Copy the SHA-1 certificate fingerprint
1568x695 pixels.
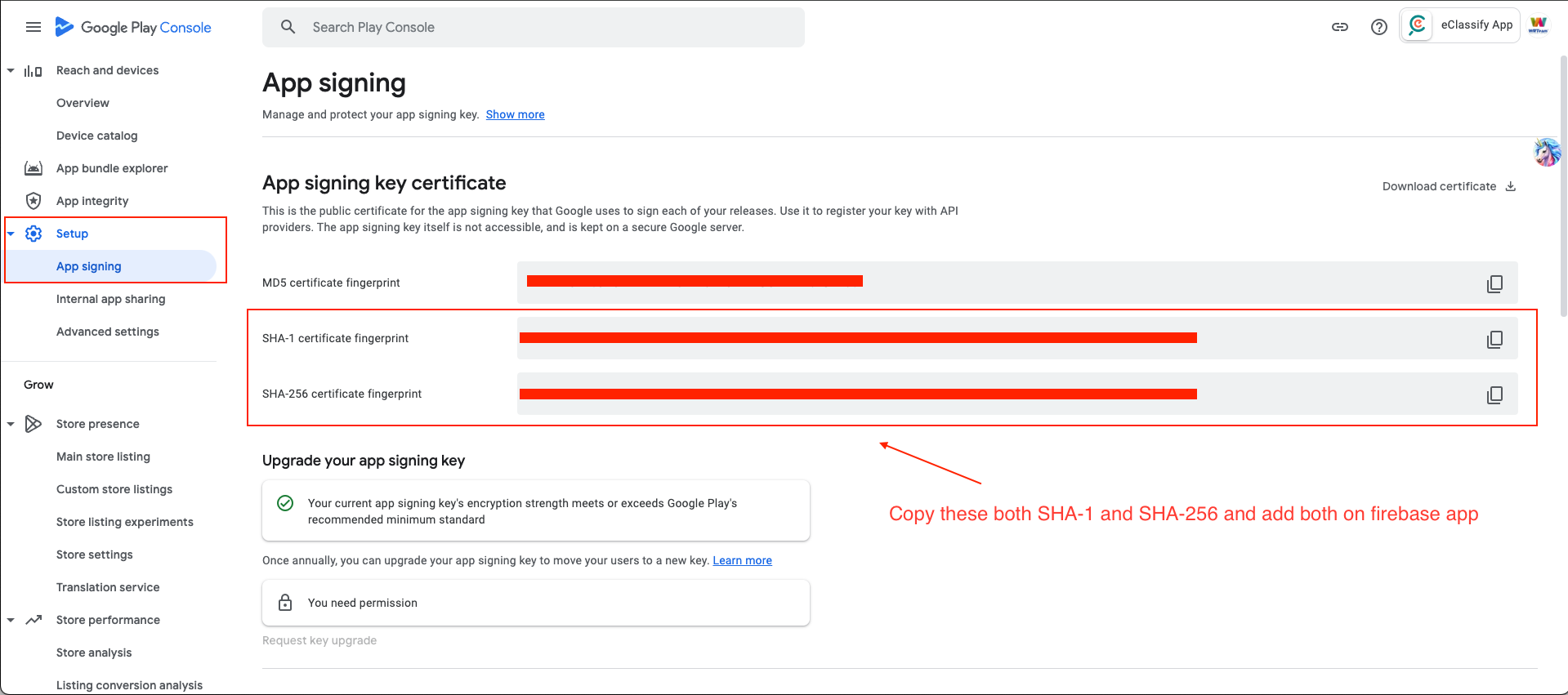click(1494, 339)
